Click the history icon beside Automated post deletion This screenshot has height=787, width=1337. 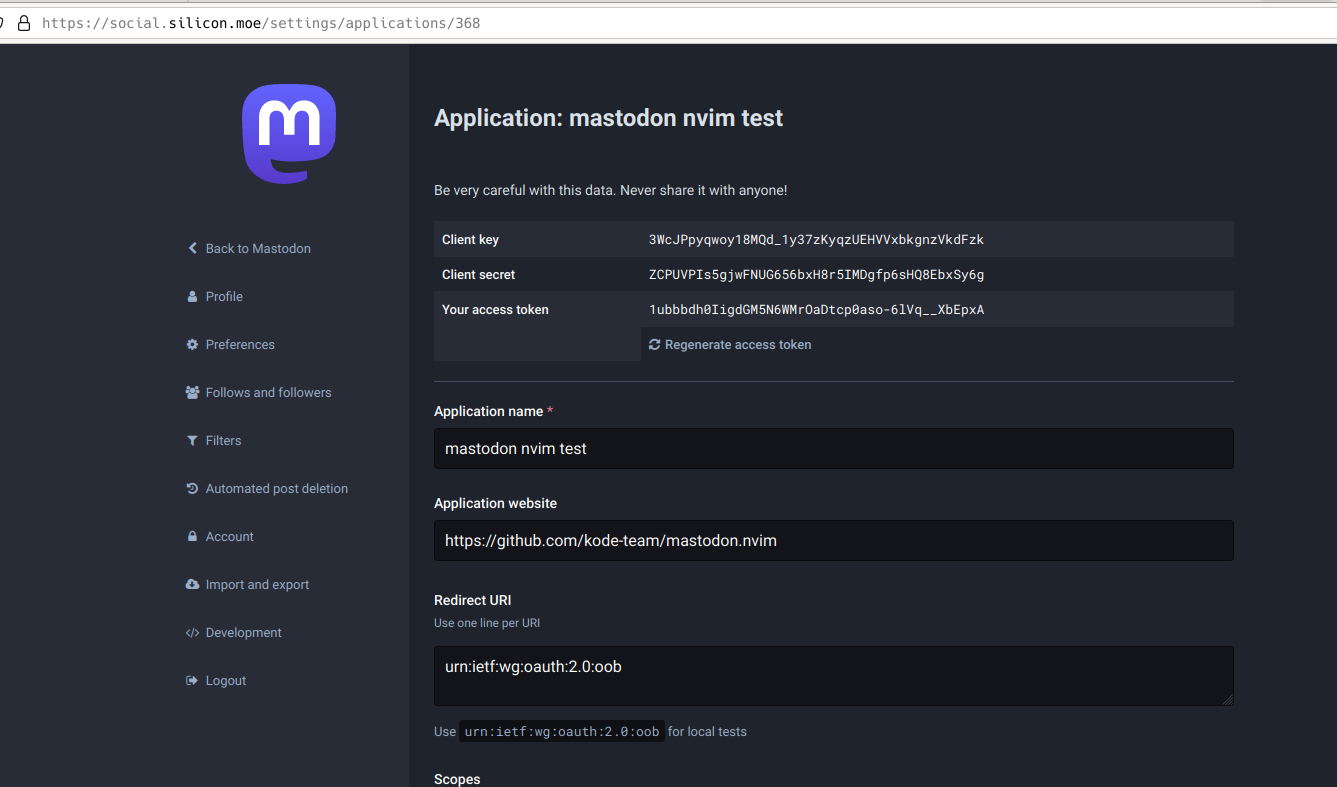pyautogui.click(x=192, y=488)
